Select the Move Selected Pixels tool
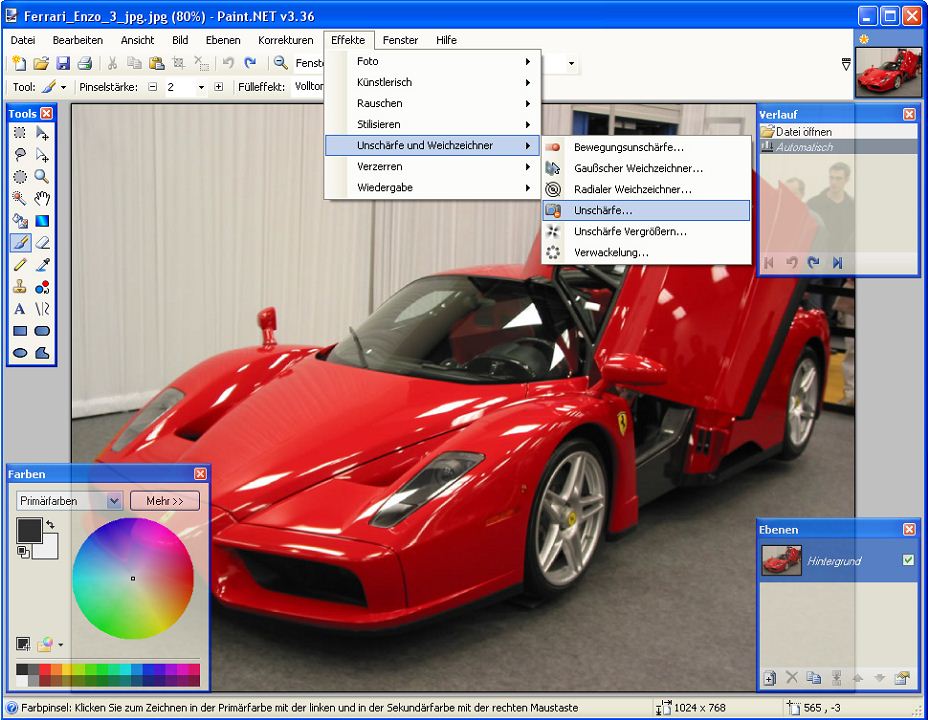Image resolution: width=928 pixels, height=720 pixels. pos(42,133)
